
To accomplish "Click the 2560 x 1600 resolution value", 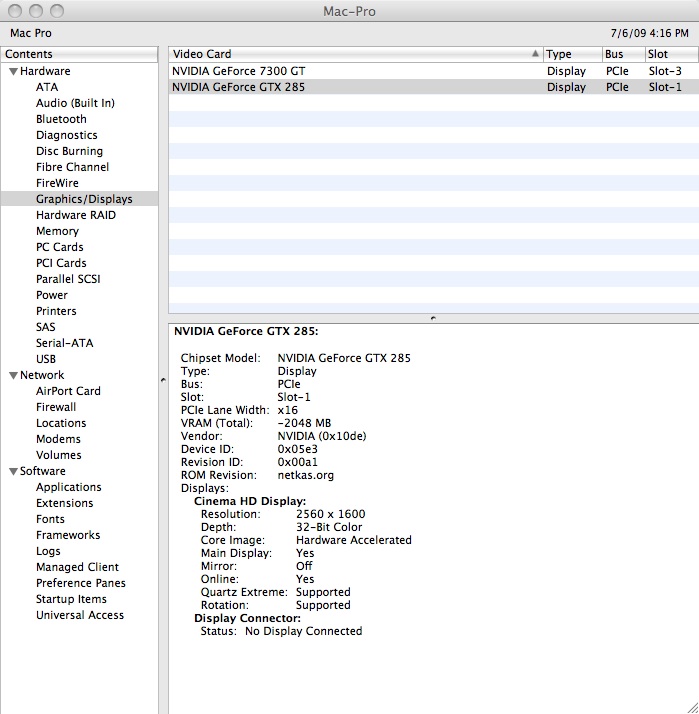I will pyautogui.click(x=331, y=515).
